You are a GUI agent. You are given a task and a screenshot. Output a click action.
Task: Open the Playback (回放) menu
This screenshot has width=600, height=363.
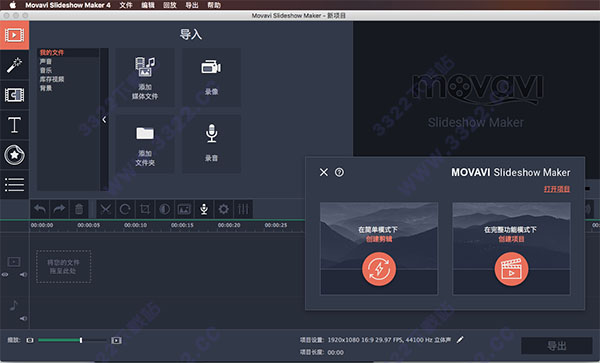(x=170, y=5)
